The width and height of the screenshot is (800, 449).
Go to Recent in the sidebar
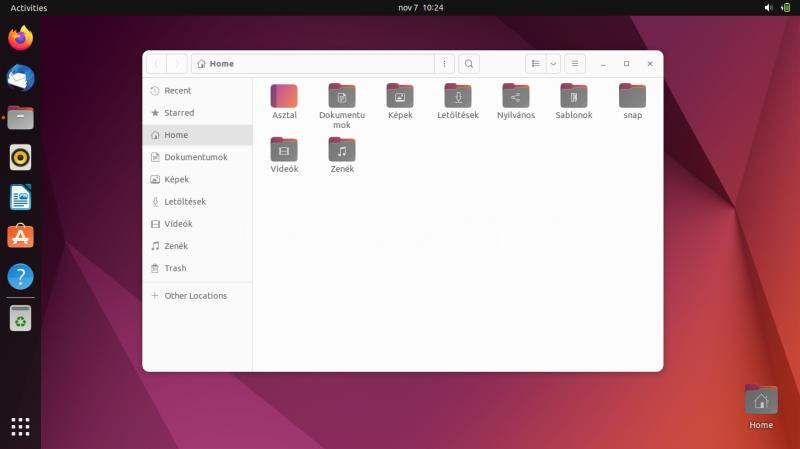point(177,91)
